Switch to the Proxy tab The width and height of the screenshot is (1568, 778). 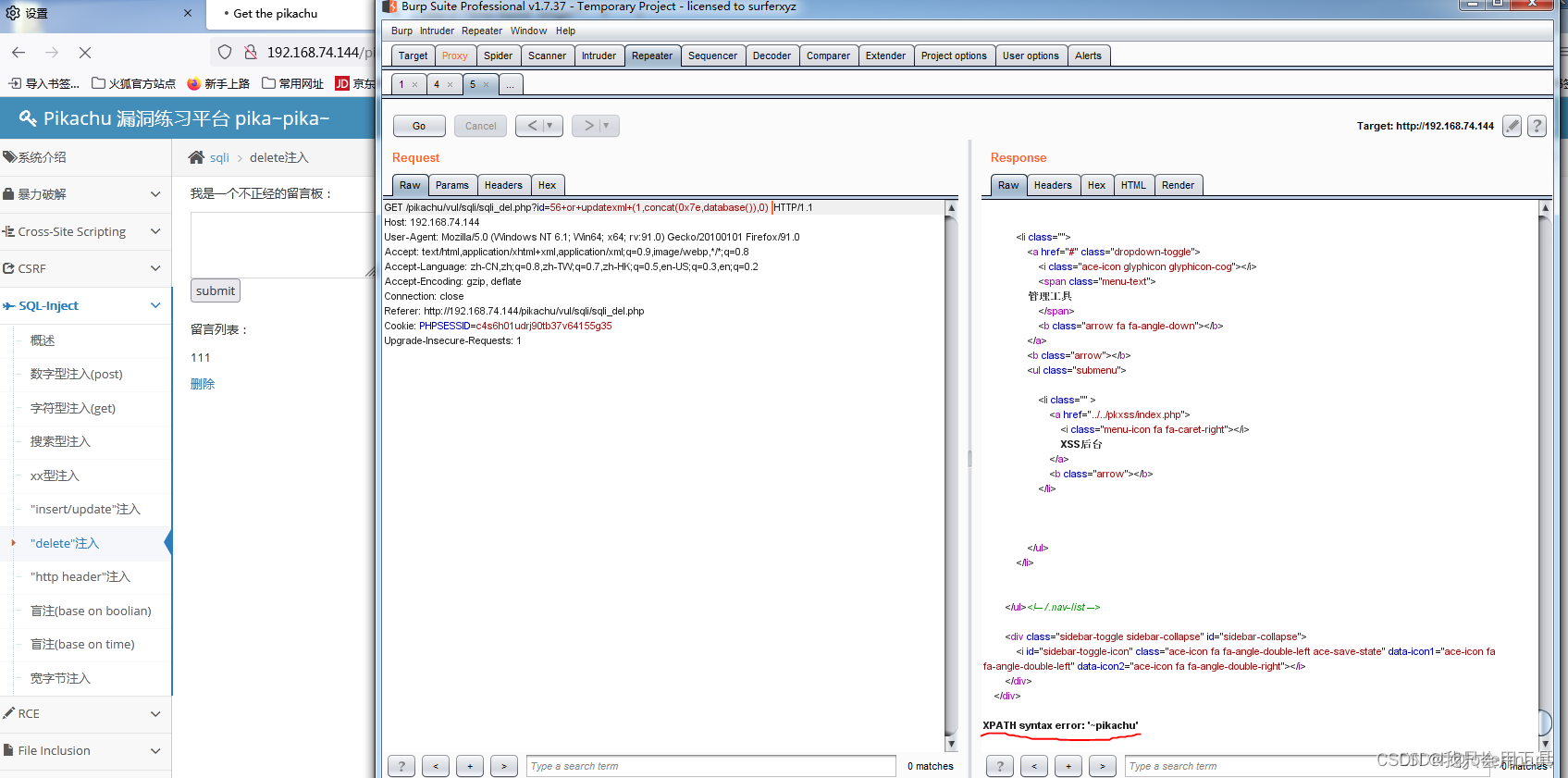(x=454, y=56)
